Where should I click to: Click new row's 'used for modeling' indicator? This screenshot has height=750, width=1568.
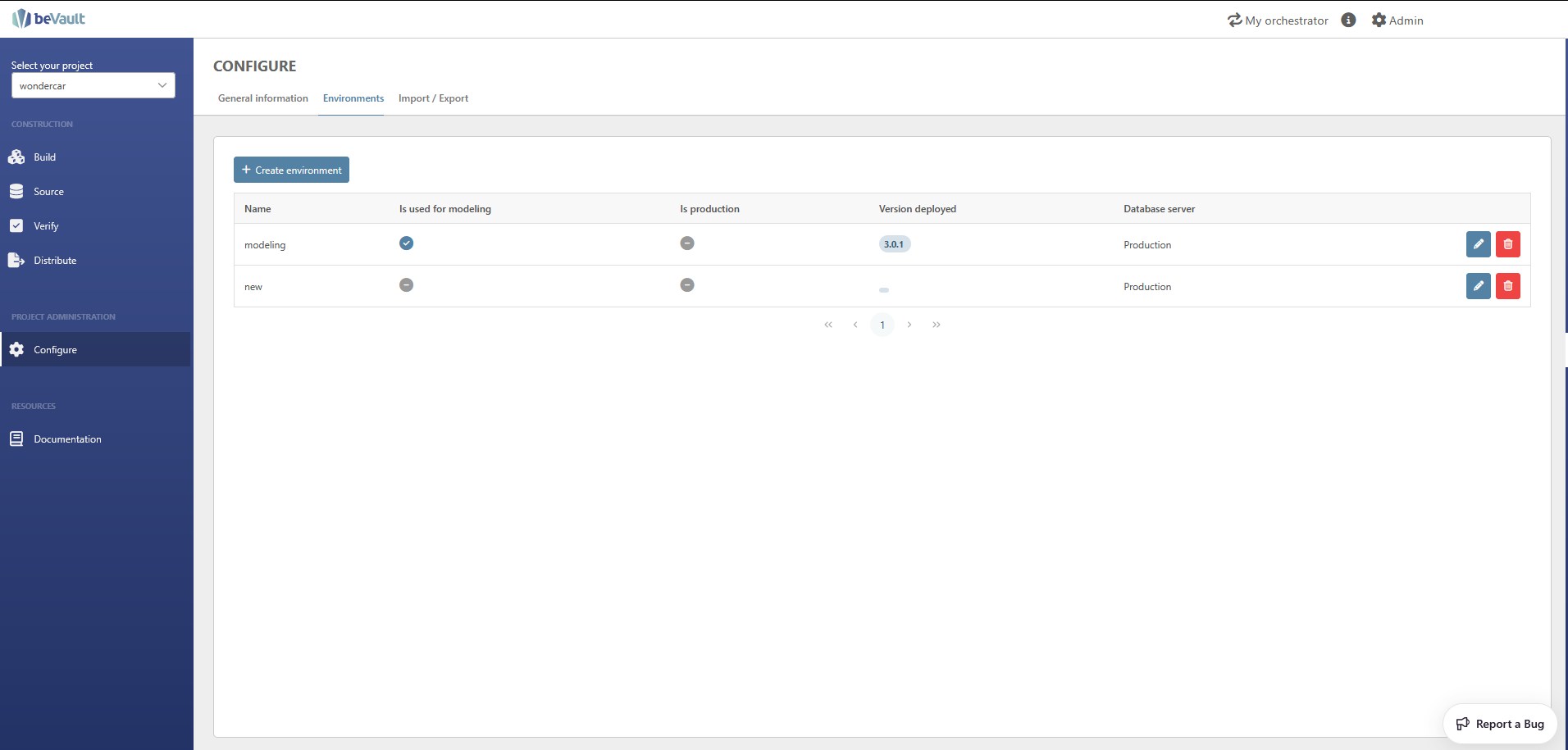(x=406, y=285)
